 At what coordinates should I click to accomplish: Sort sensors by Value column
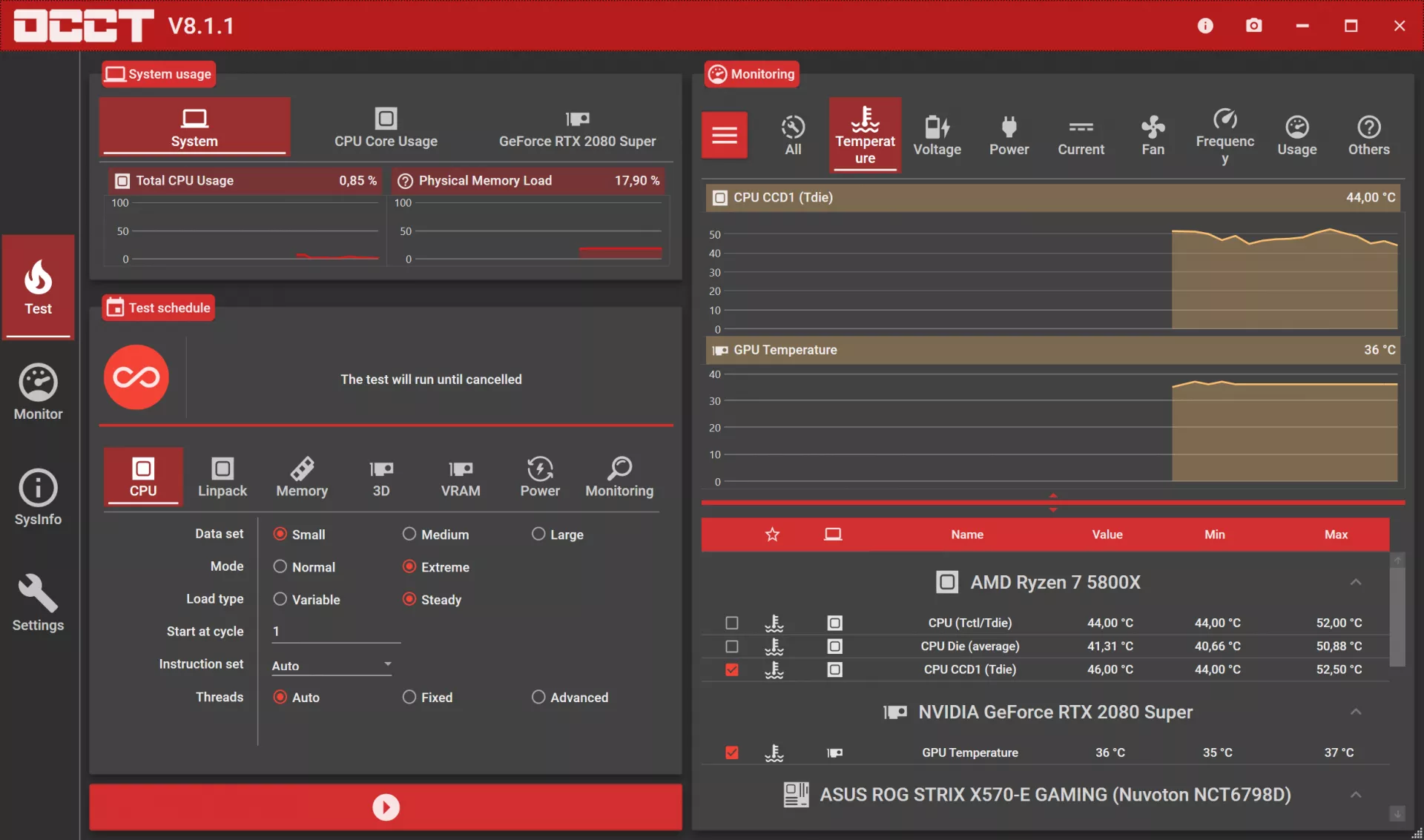pyautogui.click(x=1107, y=535)
